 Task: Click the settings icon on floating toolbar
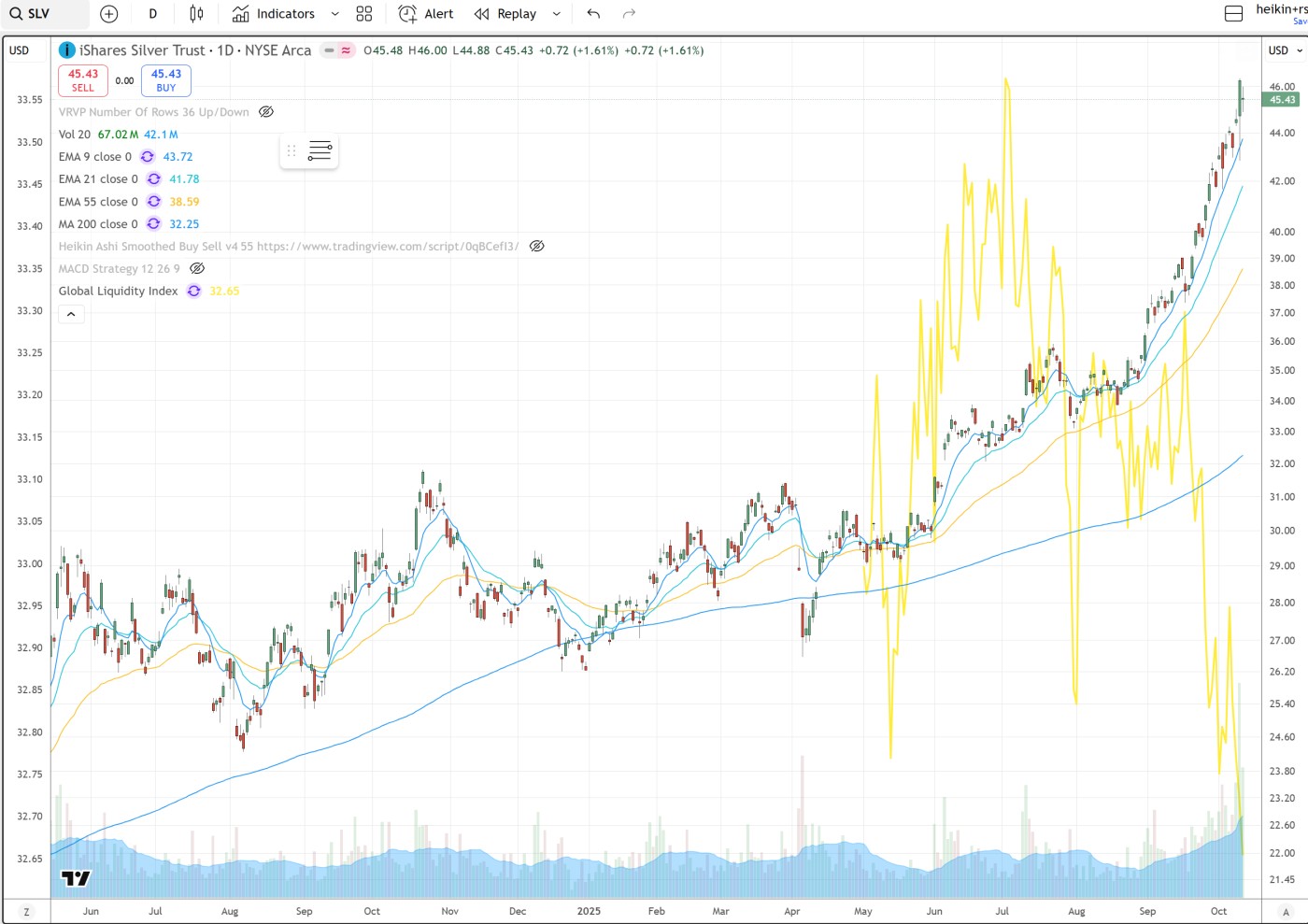tap(320, 150)
